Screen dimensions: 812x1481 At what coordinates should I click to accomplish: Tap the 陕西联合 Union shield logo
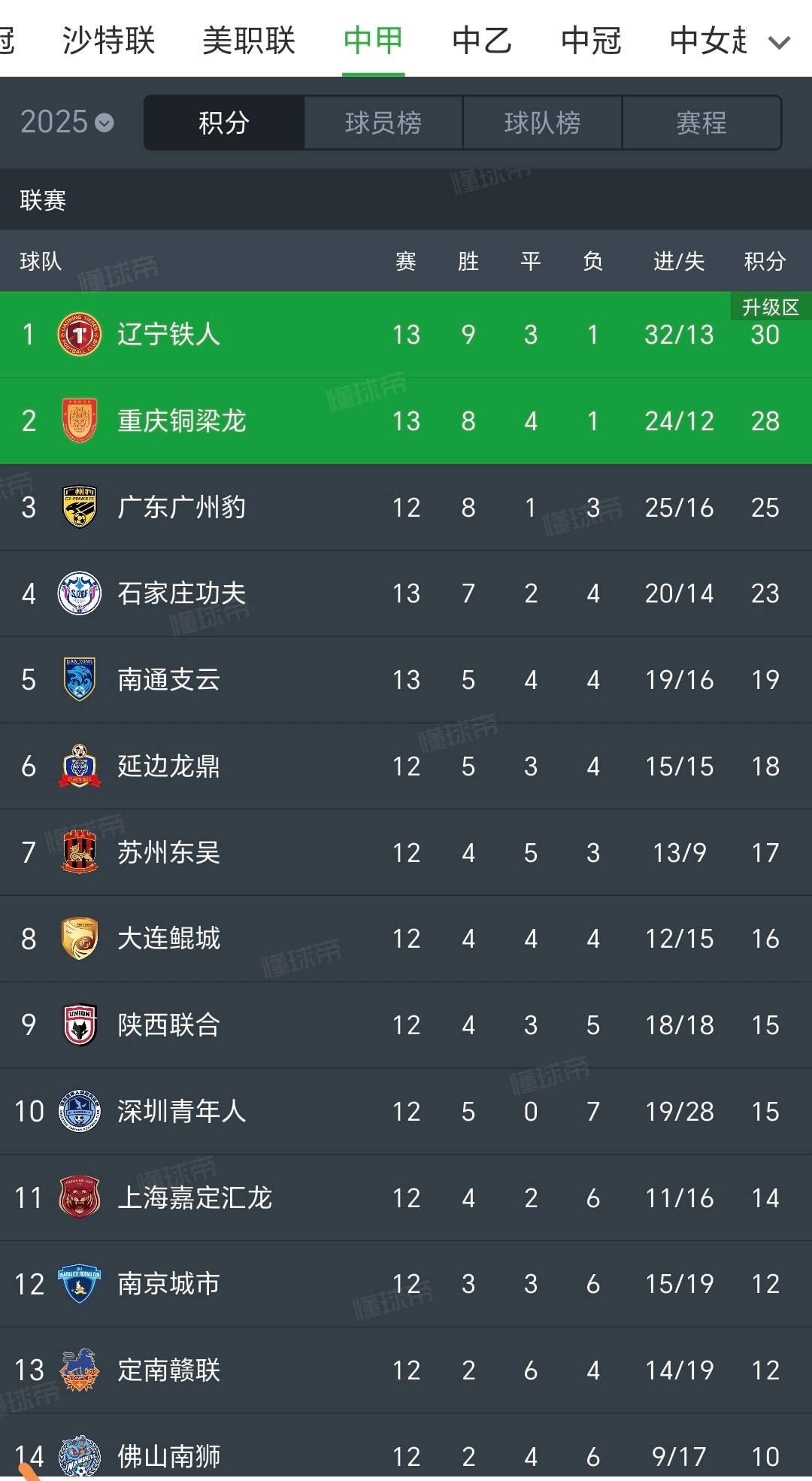point(80,1024)
